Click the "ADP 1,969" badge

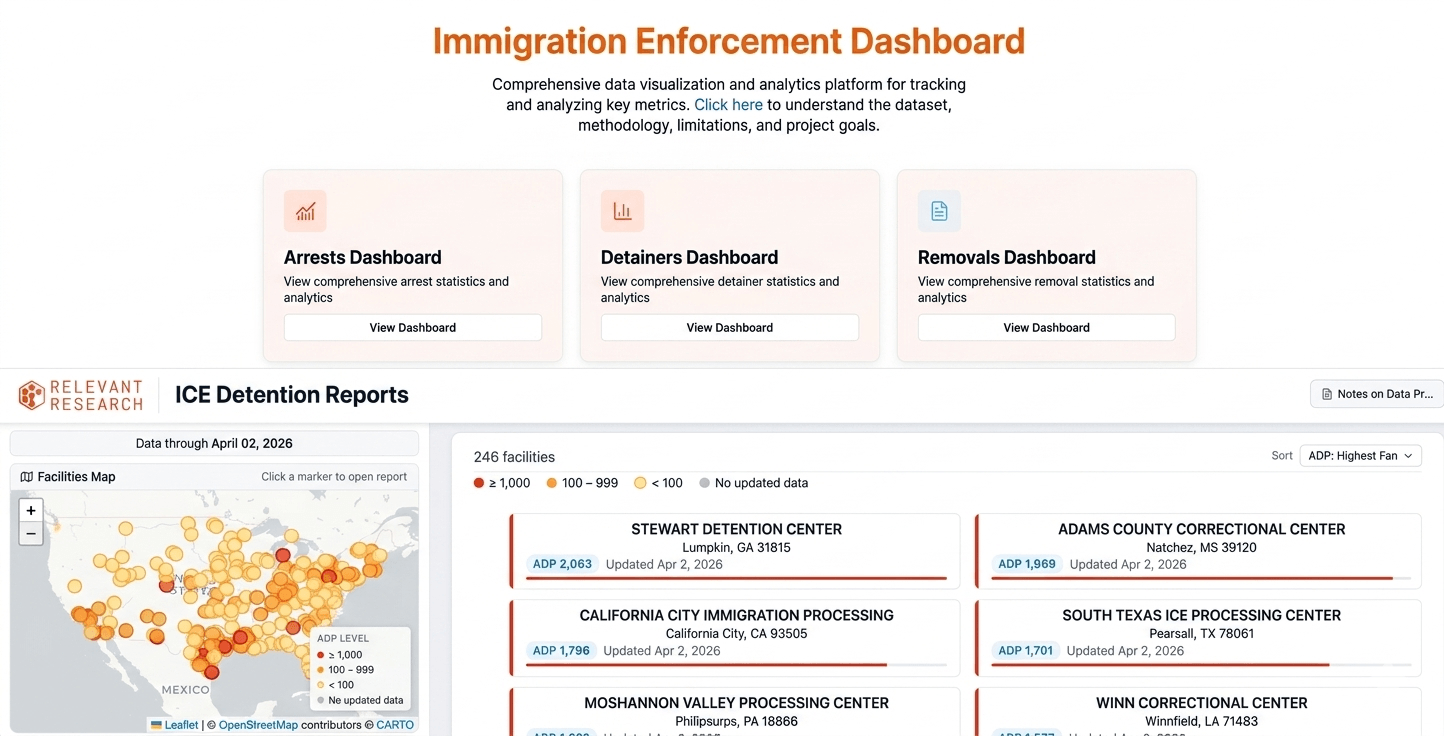1026,564
